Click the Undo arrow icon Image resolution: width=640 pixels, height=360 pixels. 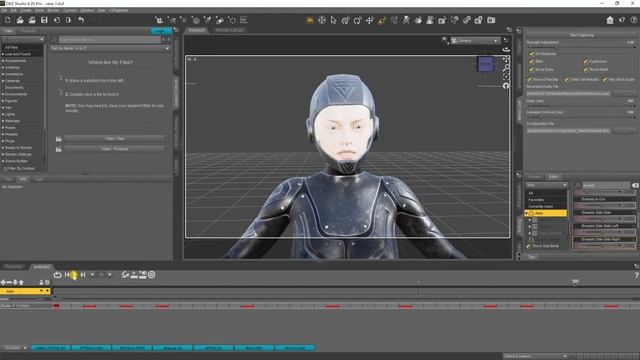click(81, 20)
